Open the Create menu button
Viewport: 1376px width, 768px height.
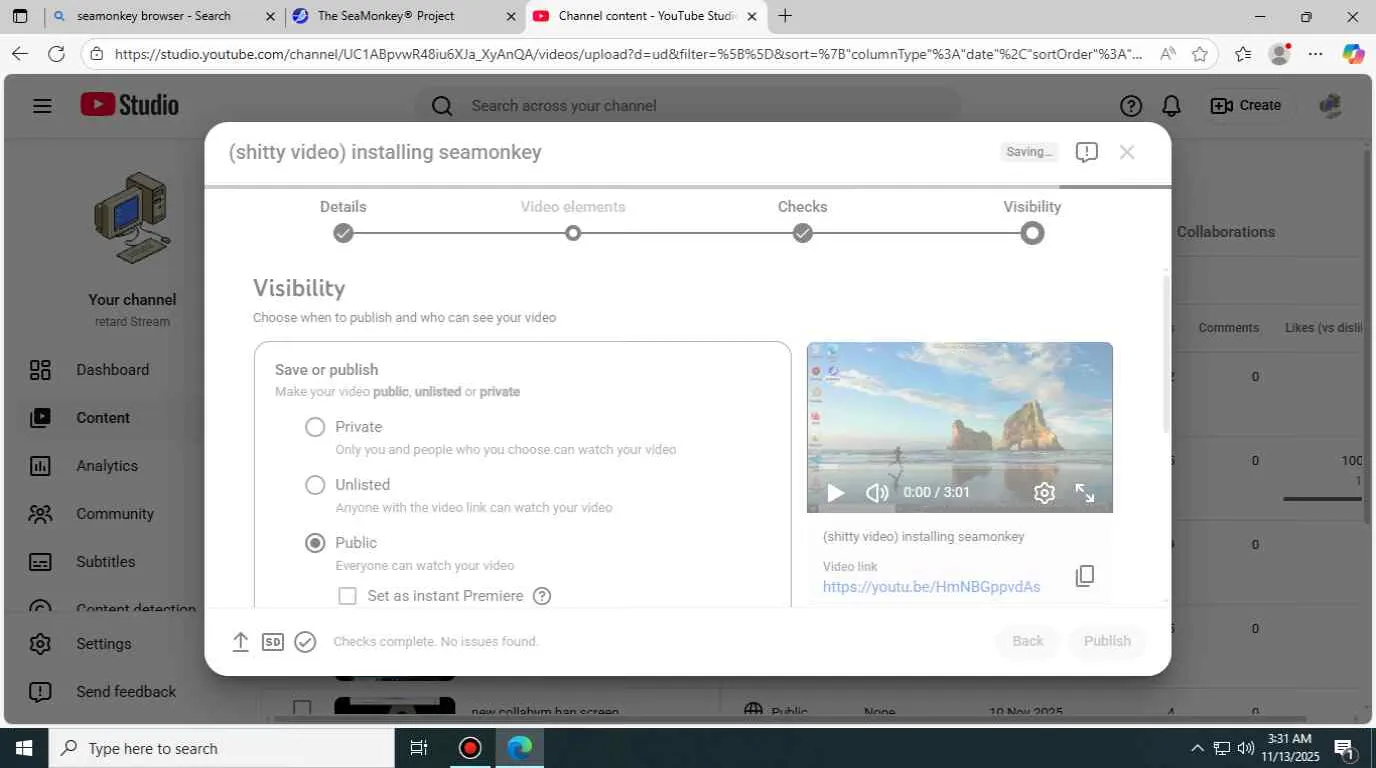tap(1245, 105)
